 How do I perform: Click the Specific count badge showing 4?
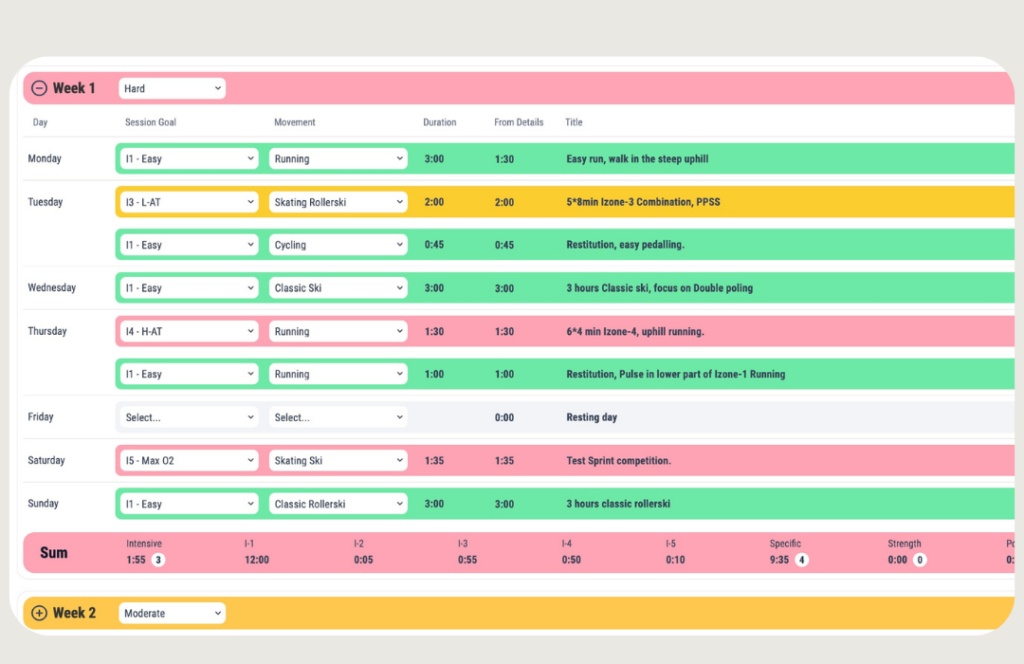point(801,560)
